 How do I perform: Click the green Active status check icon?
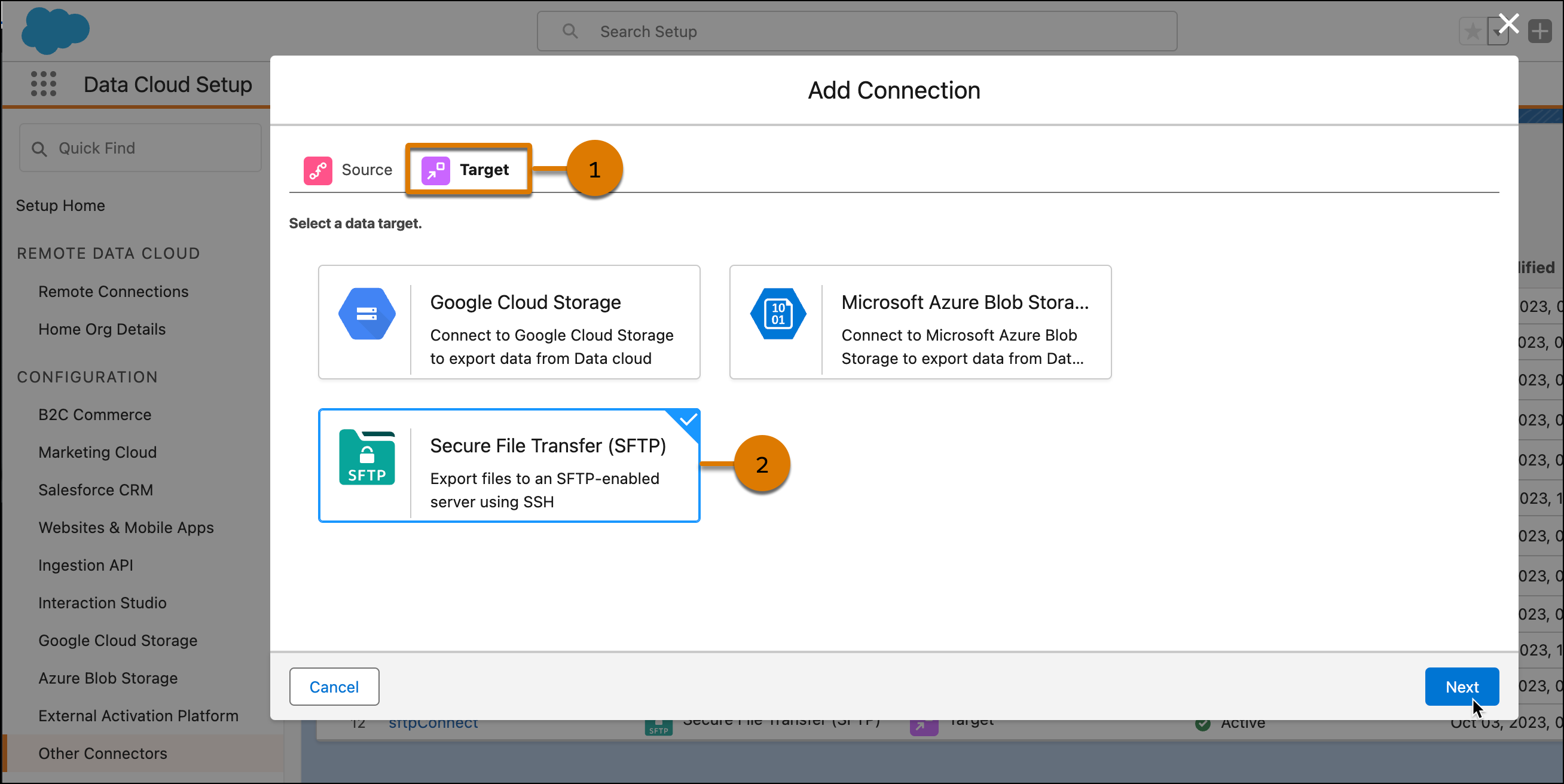tap(1202, 723)
